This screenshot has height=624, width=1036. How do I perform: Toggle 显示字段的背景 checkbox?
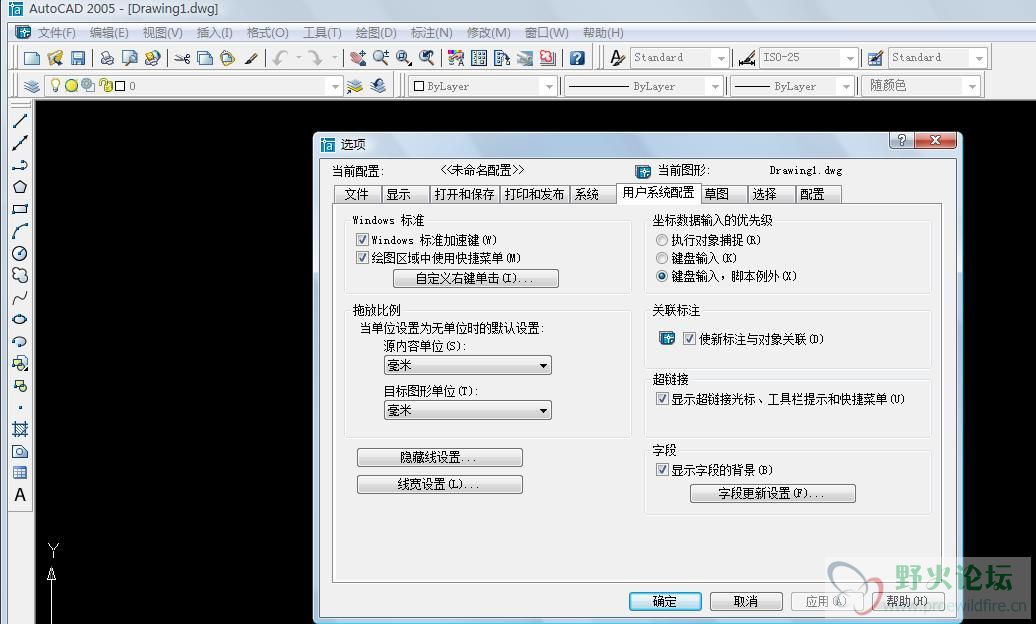[661, 470]
